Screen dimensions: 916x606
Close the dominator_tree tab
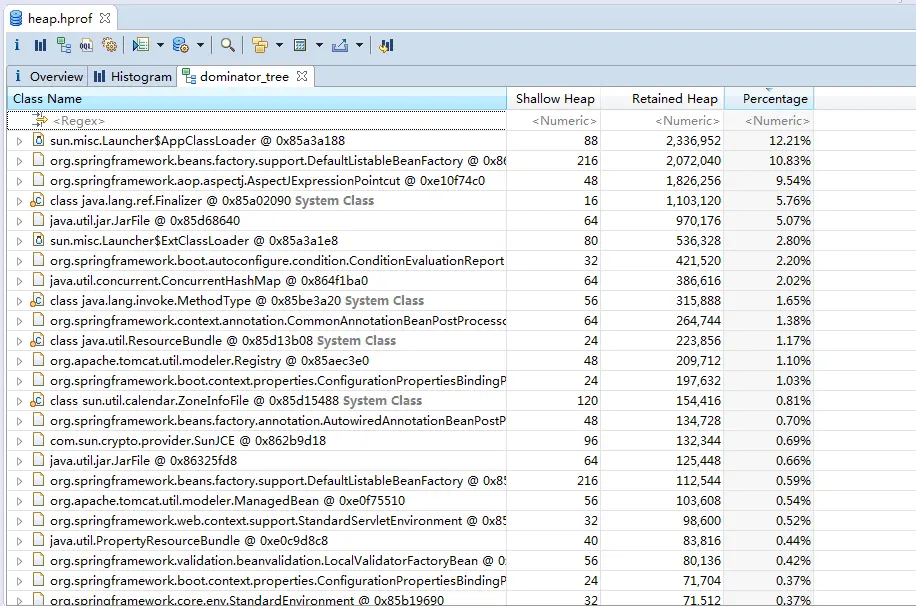pyautogui.click(x=302, y=76)
